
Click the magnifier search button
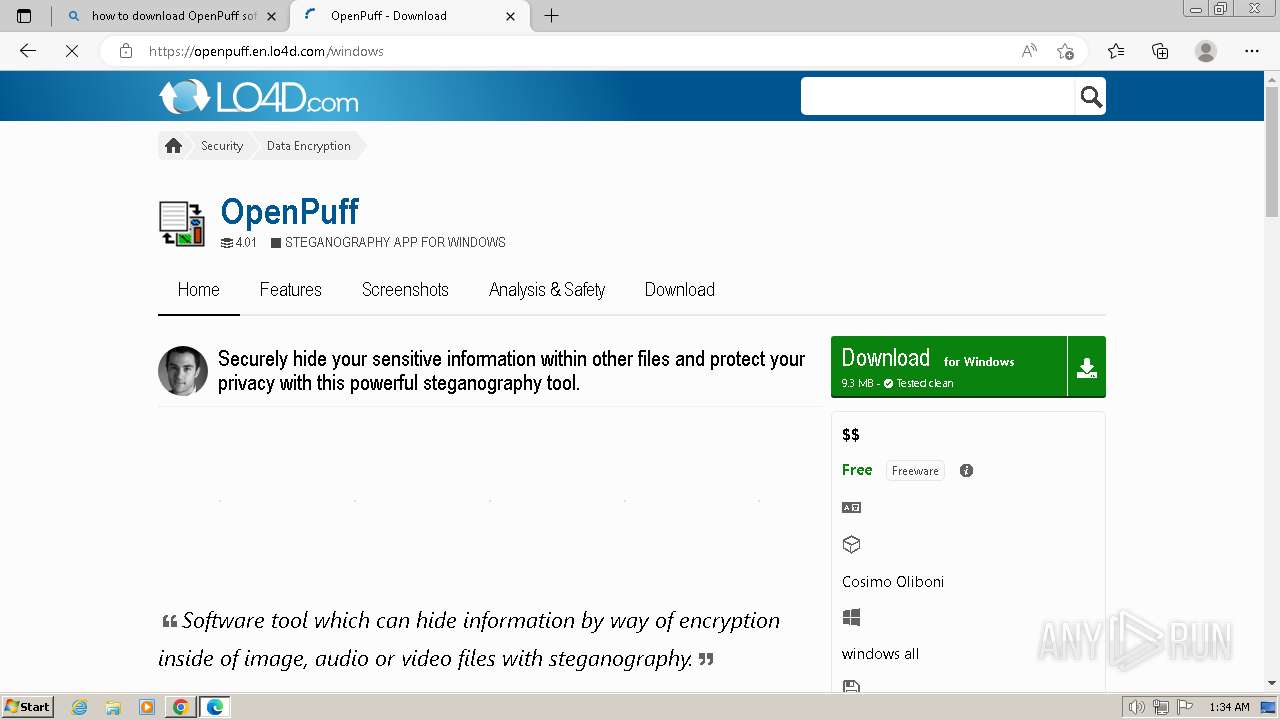coord(1091,96)
